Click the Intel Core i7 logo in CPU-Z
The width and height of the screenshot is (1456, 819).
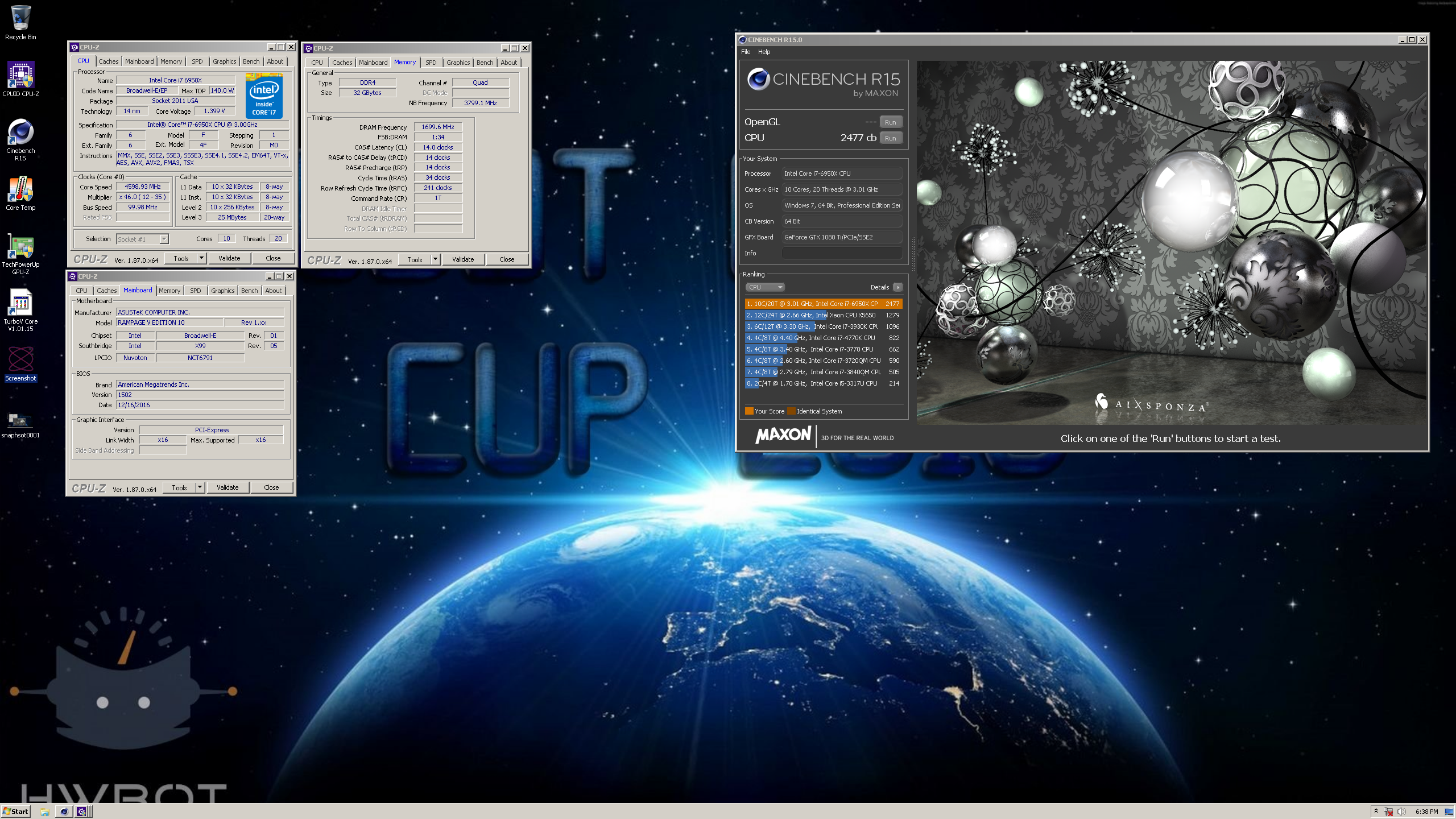[x=264, y=96]
